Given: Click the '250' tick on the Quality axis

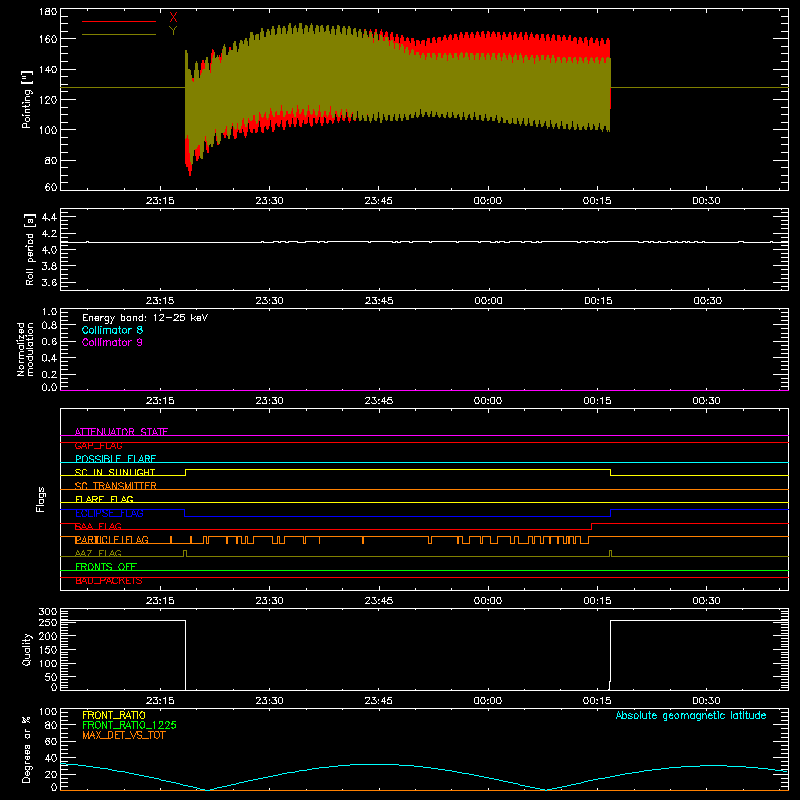Looking at the screenshot, I should click(48, 623).
